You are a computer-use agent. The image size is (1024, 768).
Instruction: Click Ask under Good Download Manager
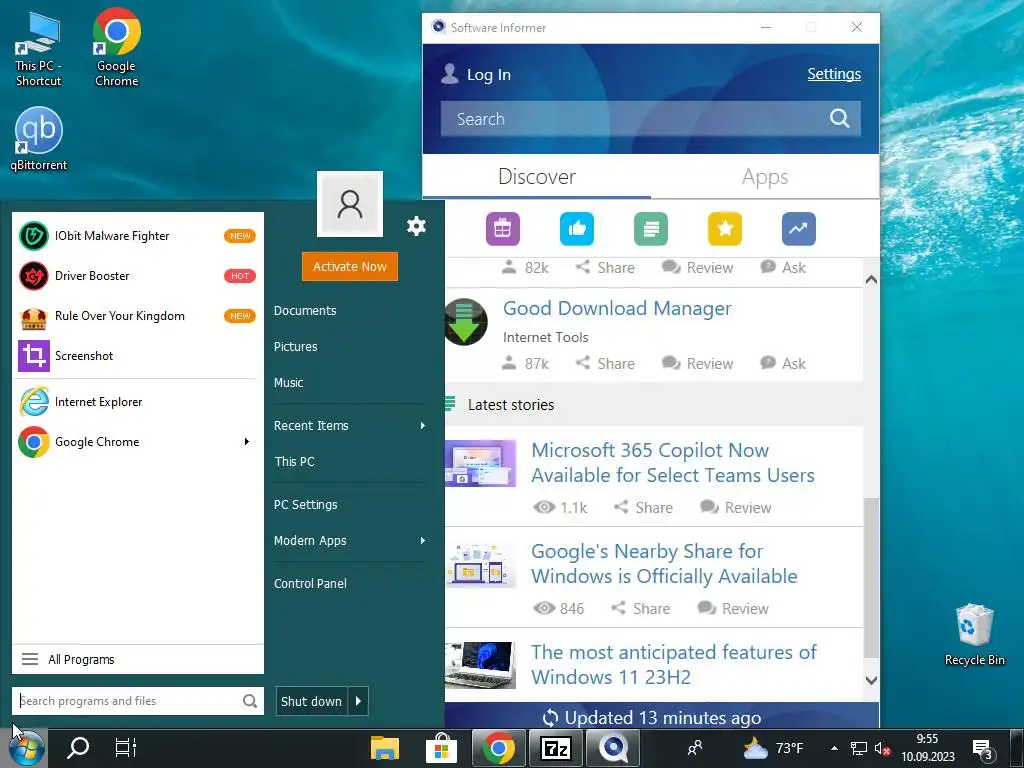pyautogui.click(x=783, y=364)
